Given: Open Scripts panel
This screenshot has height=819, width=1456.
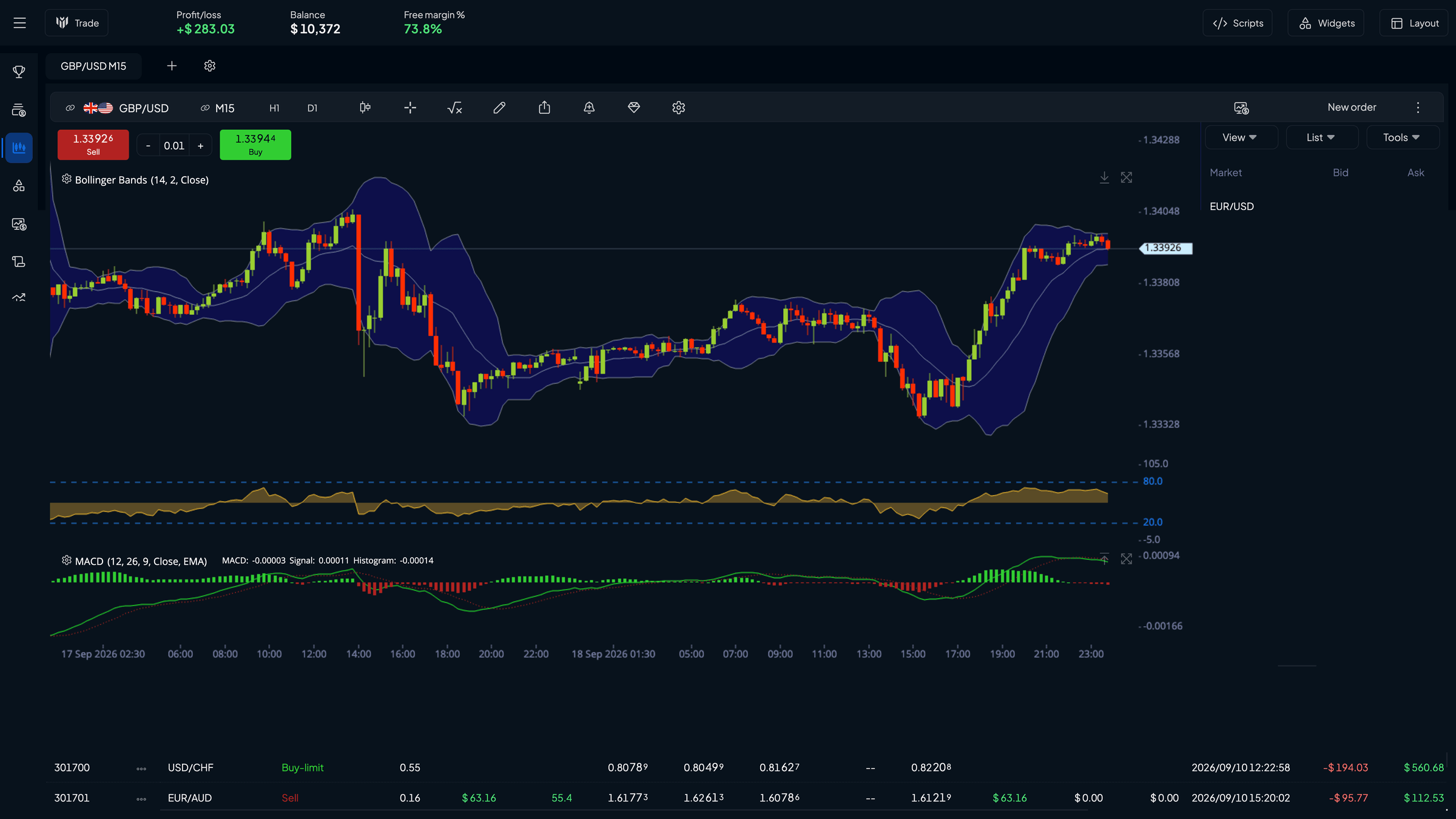Looking at the screenshot, I should click(1238, 23).
